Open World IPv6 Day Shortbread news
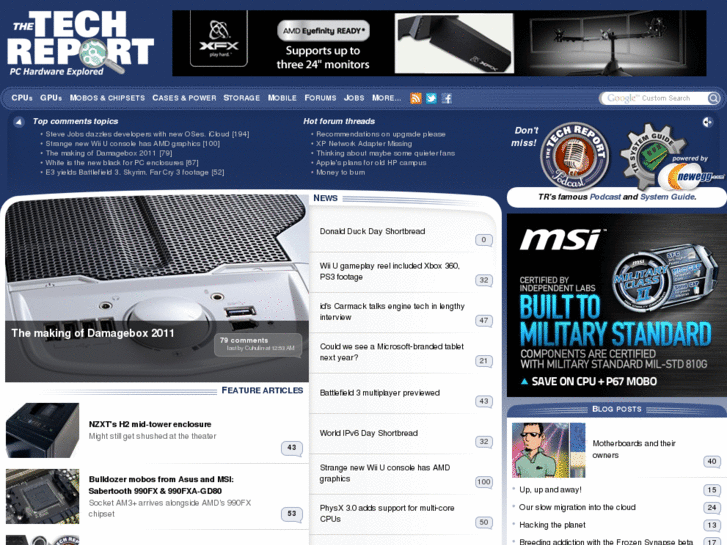 pos(369,433)
